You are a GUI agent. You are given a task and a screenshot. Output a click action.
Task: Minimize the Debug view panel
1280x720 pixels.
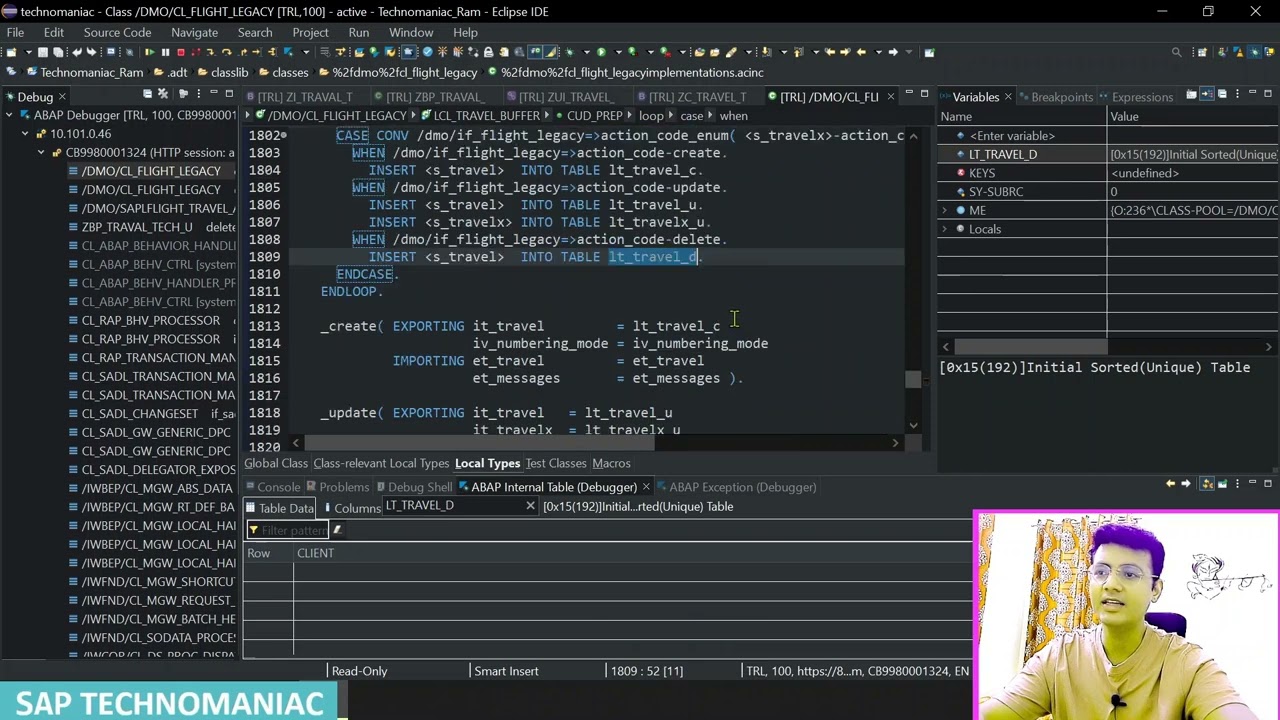(x=214, y=94)
